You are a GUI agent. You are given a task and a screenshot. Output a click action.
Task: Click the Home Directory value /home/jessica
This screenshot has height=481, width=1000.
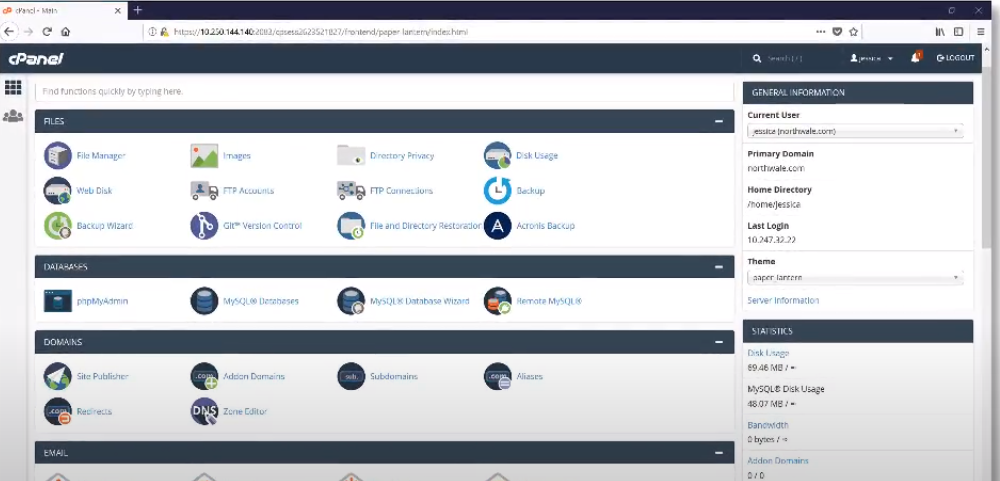[774, 205]
